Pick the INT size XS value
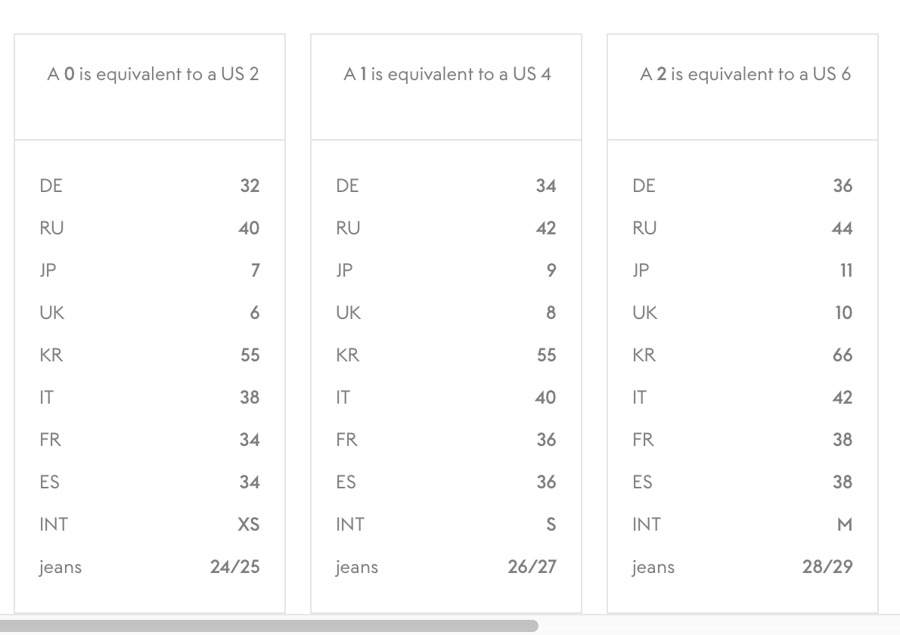 (248, 525)
